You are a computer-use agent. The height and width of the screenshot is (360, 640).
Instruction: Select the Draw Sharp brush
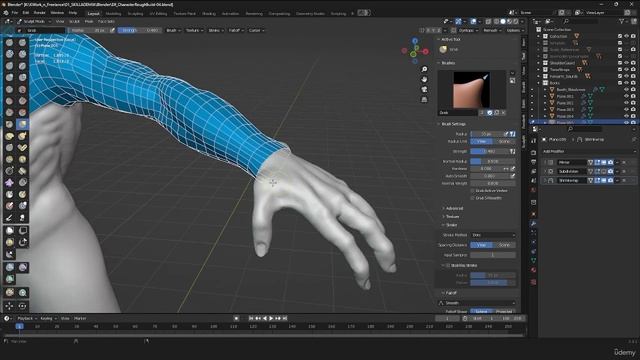click(x=22, y=42)
